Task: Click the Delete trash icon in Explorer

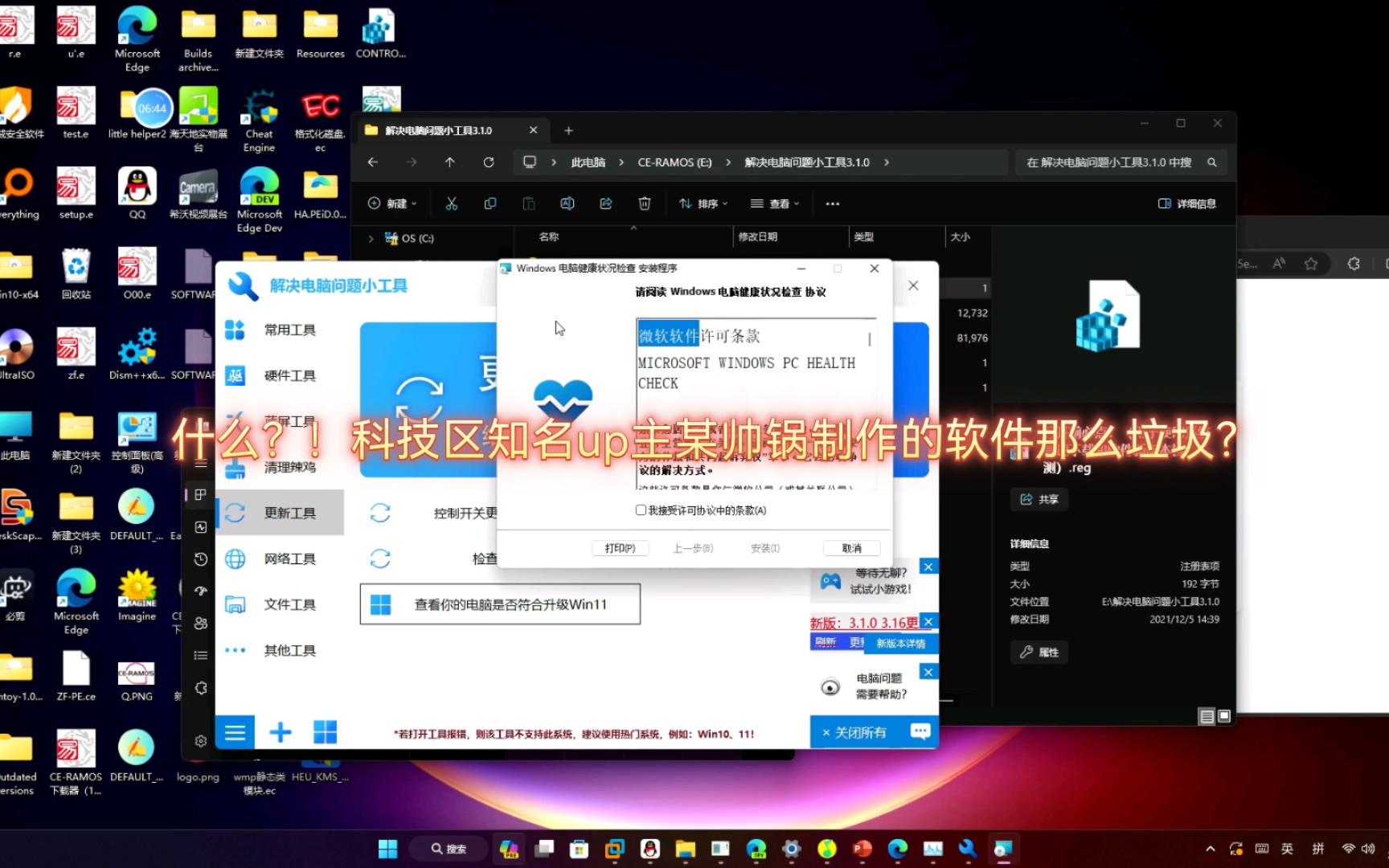Action: click(x=645, y=203)
